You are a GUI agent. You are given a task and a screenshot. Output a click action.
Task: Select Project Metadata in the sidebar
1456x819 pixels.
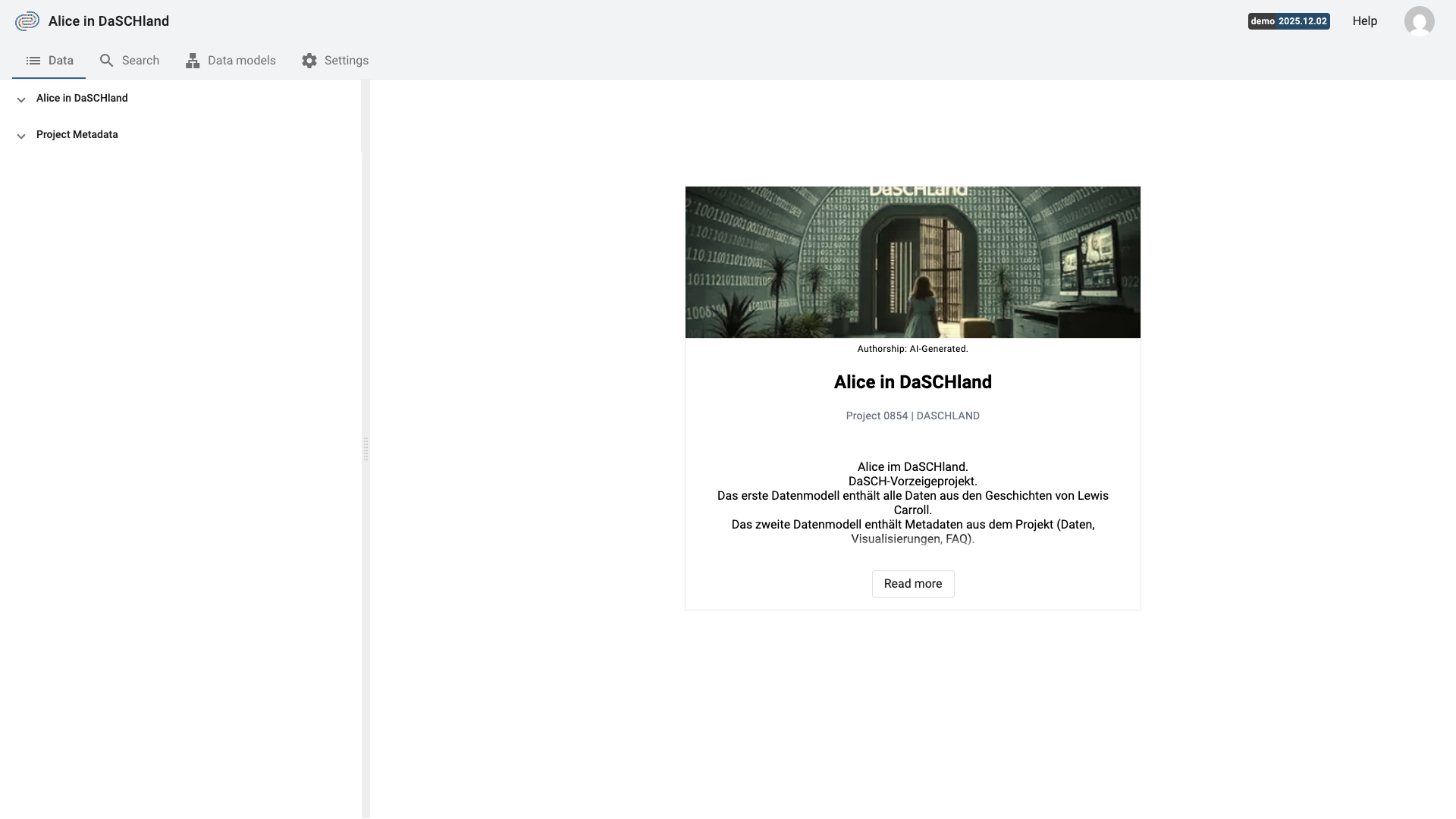[77, 134]
